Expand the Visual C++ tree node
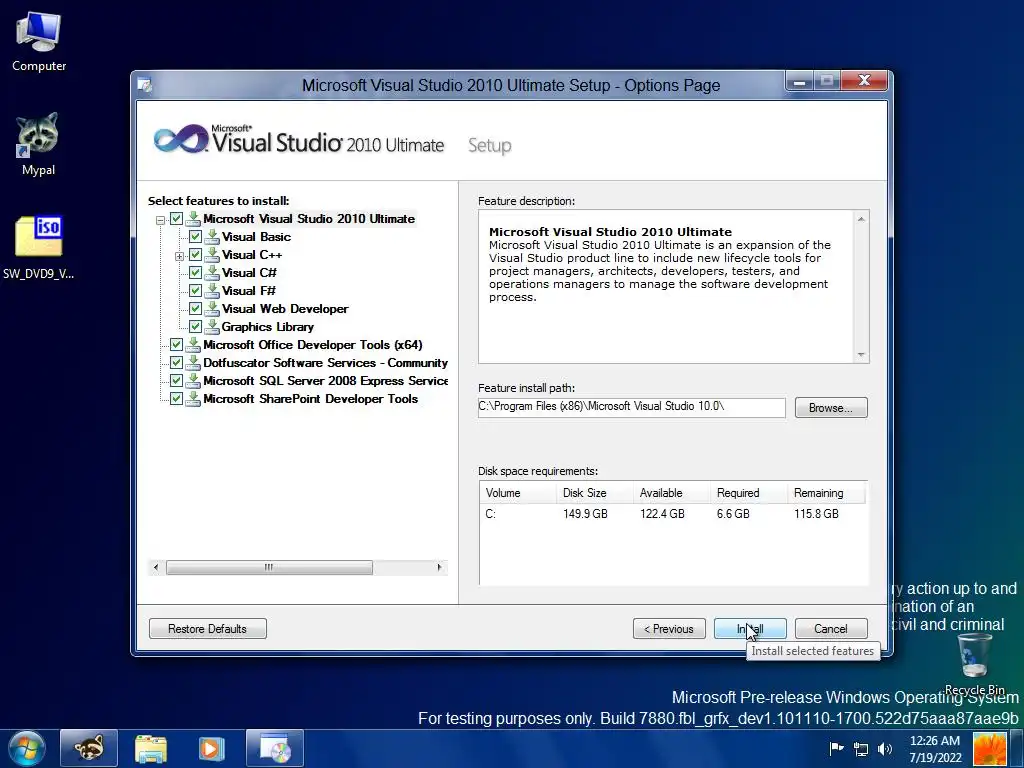This screenshot has width=1024, height=768. [x=179, y=256]
